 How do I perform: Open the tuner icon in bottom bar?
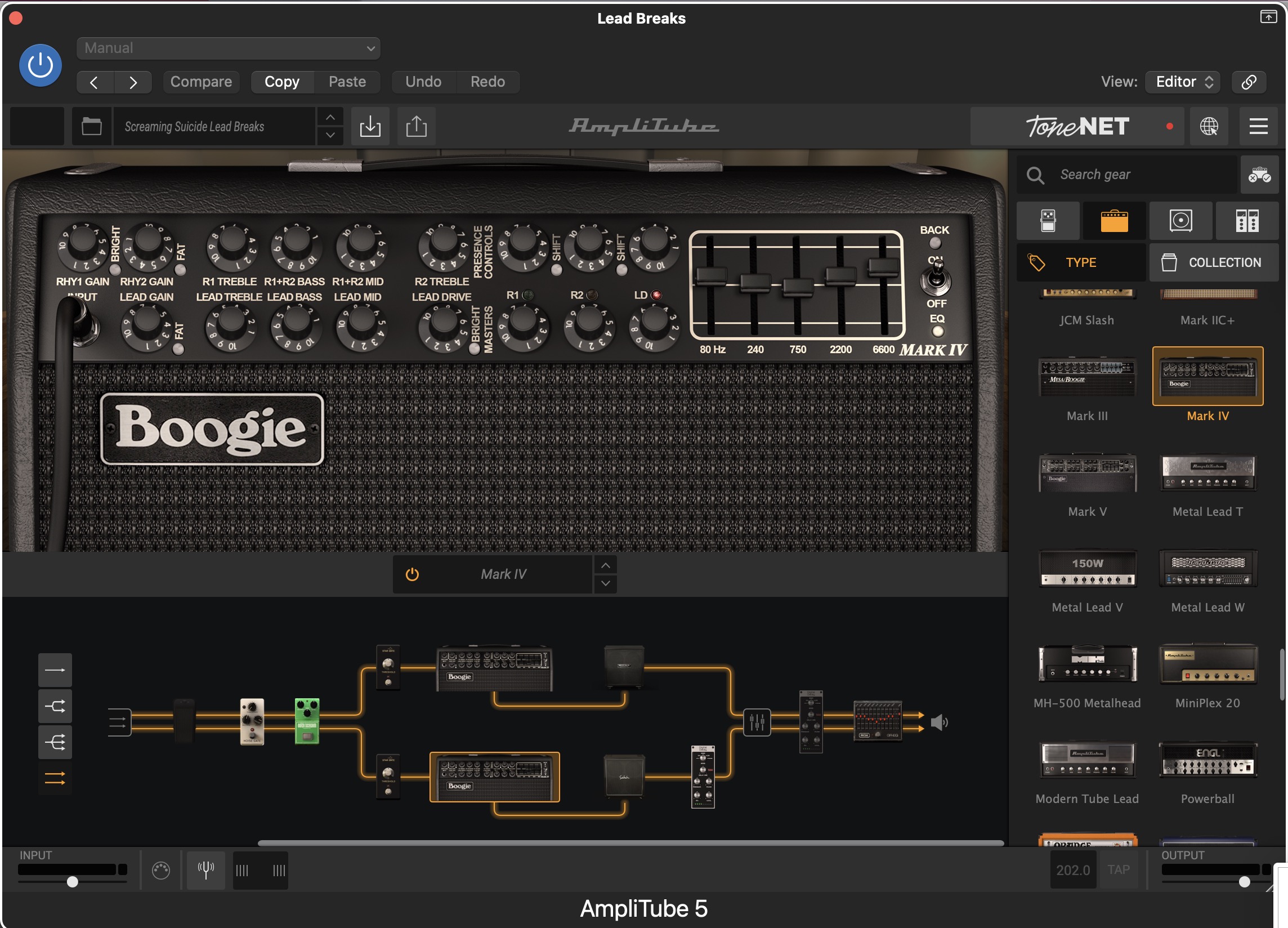[x=206, y=870]
